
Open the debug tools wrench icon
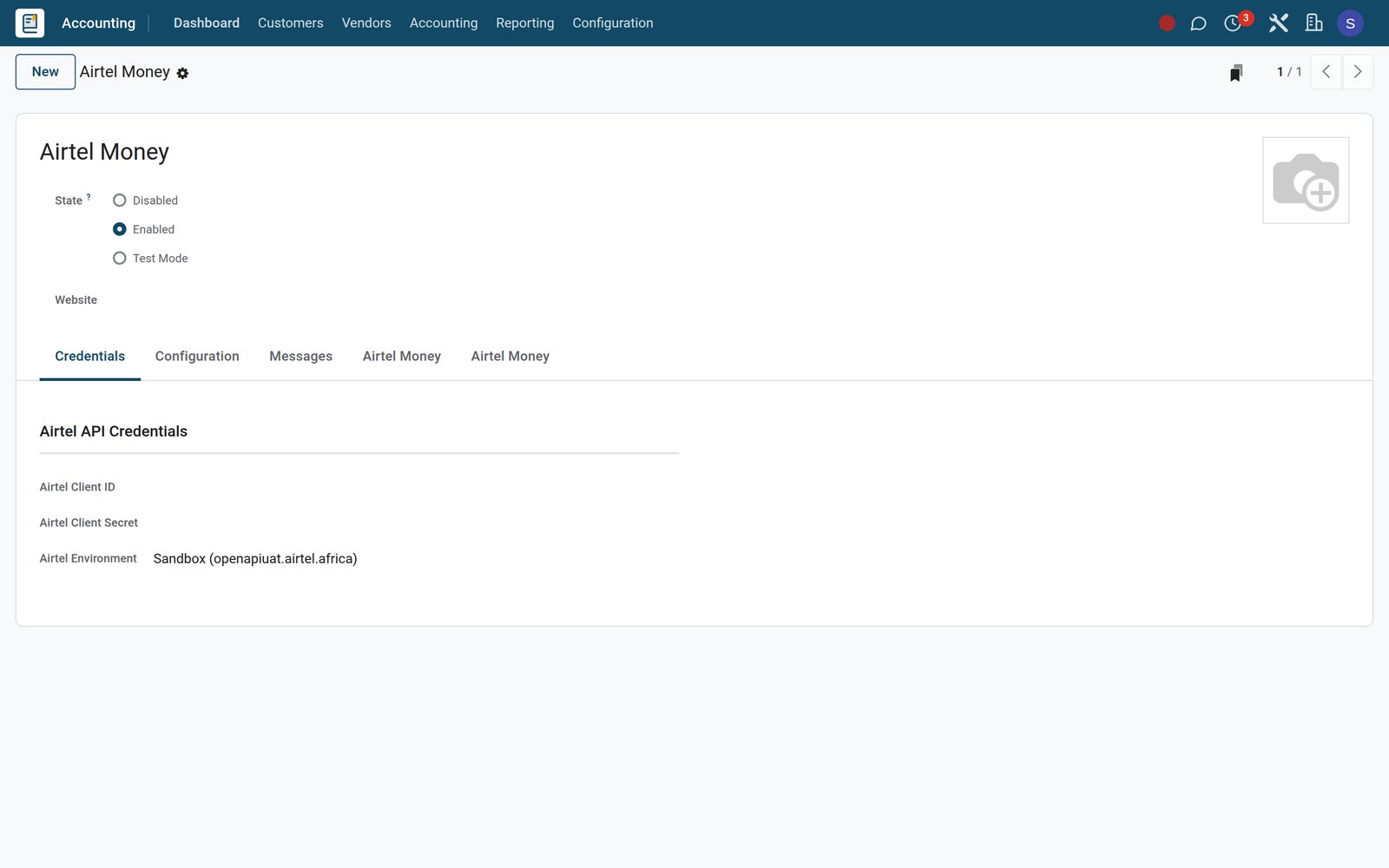(x=1278, y=23)
